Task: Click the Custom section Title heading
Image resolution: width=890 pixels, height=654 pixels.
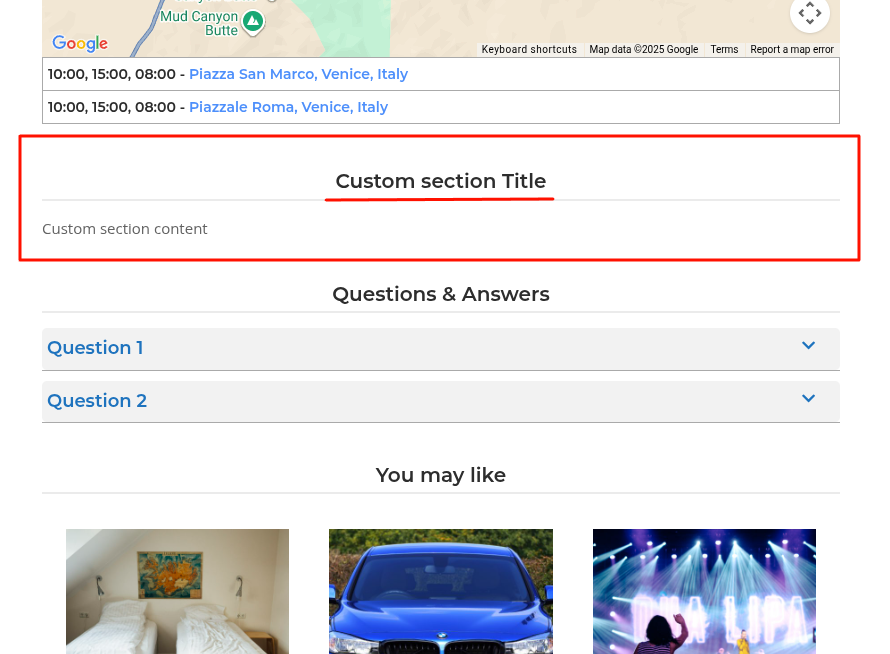Action: pos(440,181)
